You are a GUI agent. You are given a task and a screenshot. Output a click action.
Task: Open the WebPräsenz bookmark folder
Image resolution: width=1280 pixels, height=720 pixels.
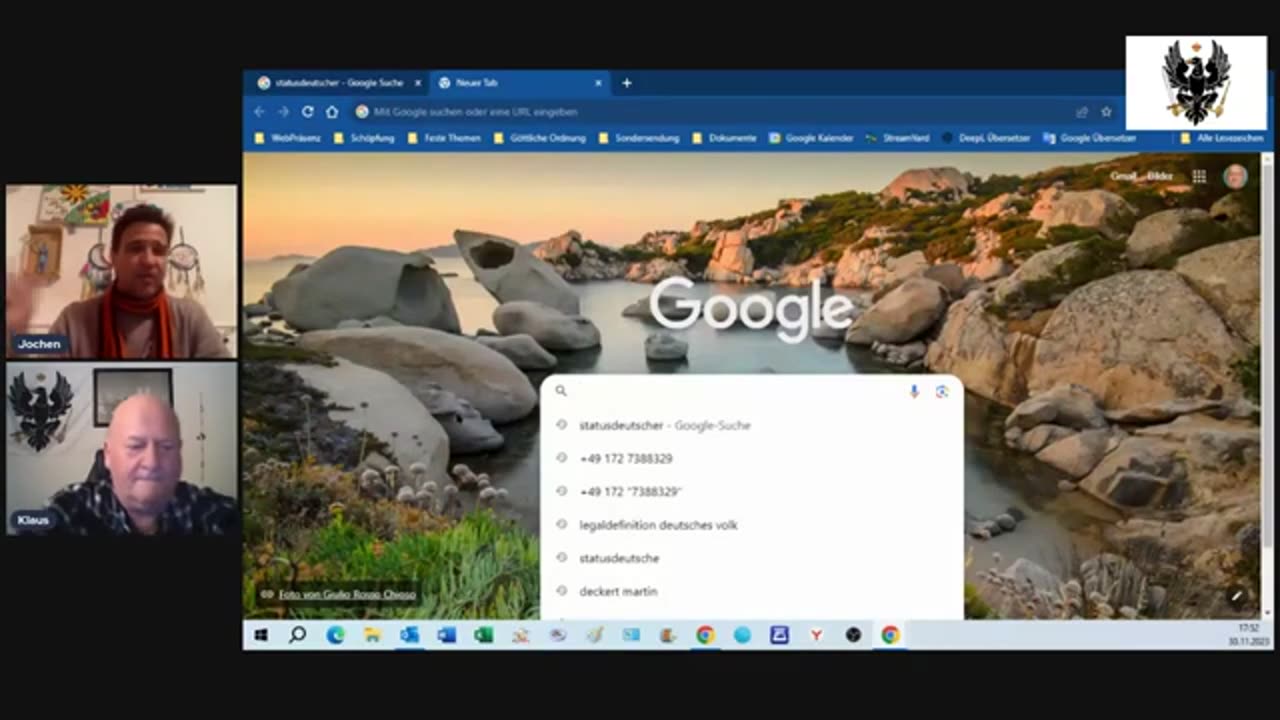288,138
